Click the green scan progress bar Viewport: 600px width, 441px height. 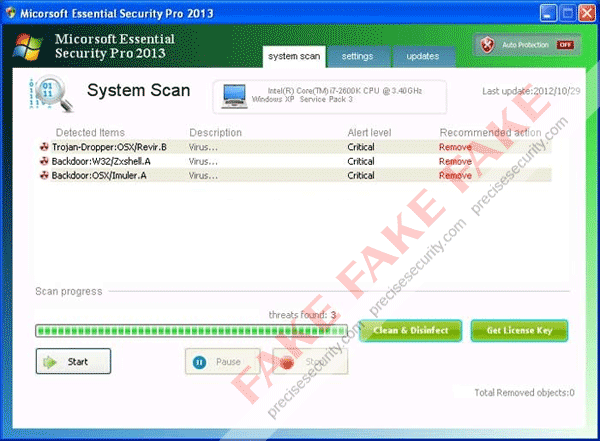click(191, 331)
